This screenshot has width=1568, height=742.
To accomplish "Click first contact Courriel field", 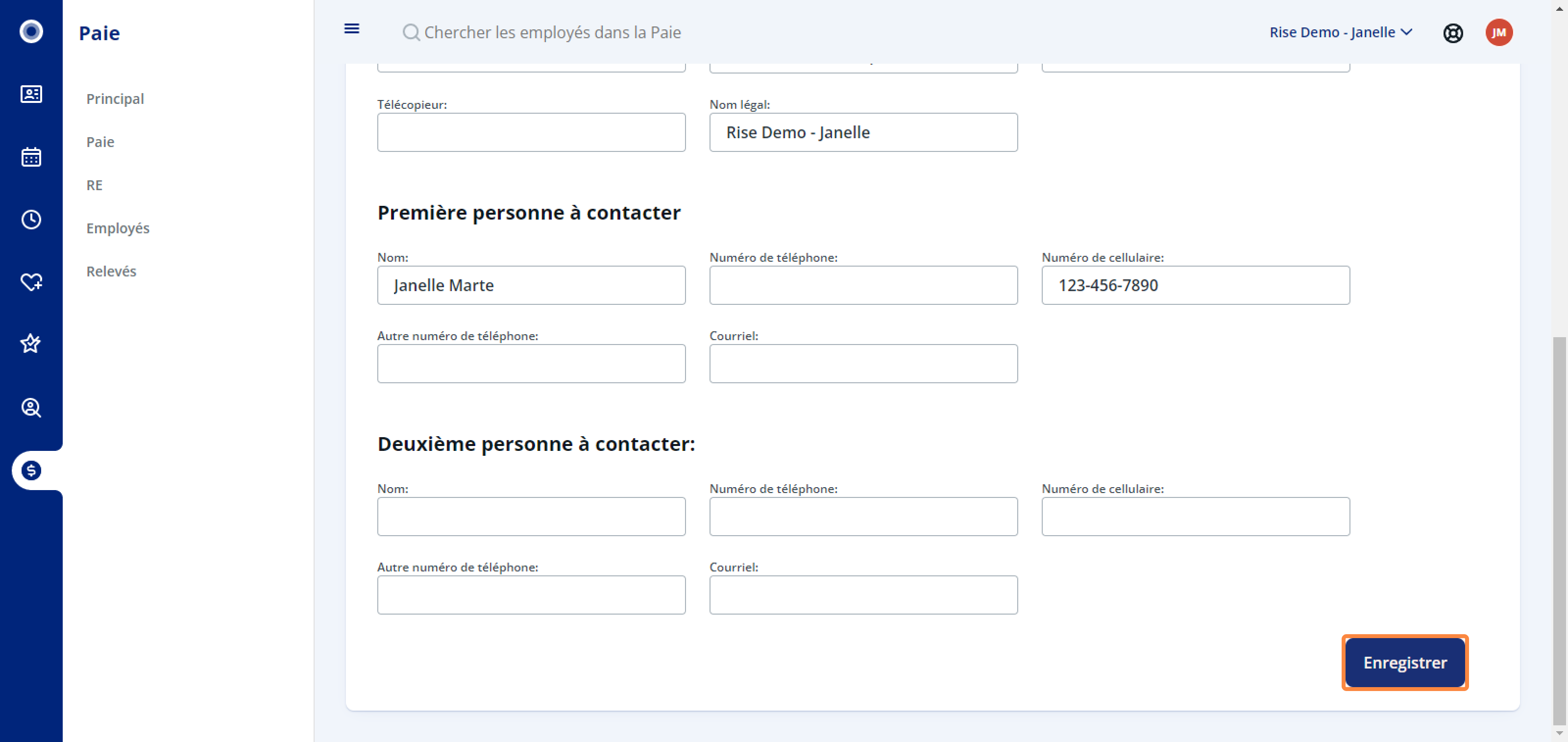I will click(863, 363).
